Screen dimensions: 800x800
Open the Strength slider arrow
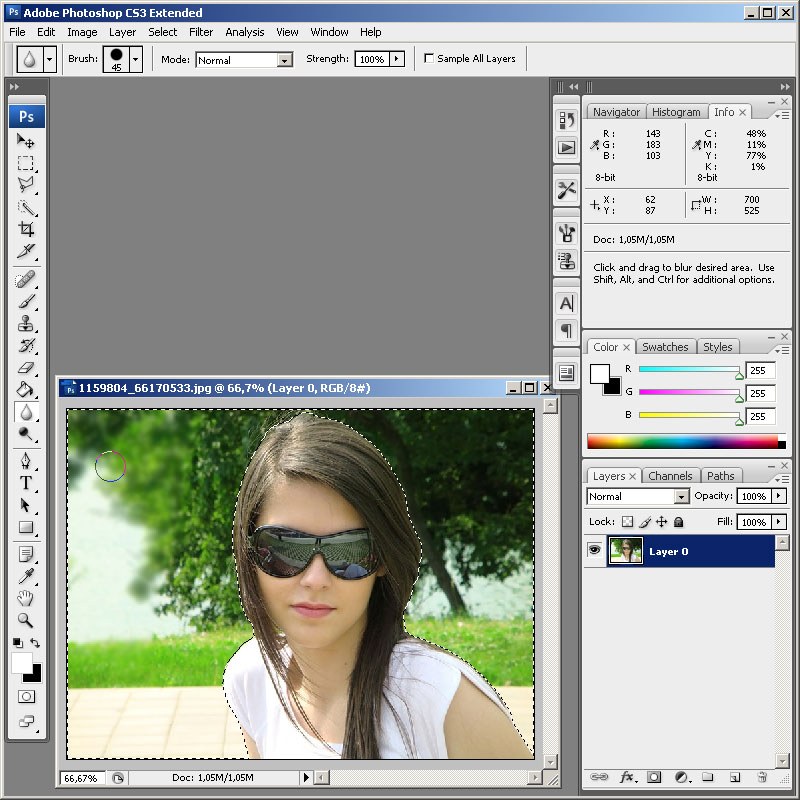(x=396, y=59)
